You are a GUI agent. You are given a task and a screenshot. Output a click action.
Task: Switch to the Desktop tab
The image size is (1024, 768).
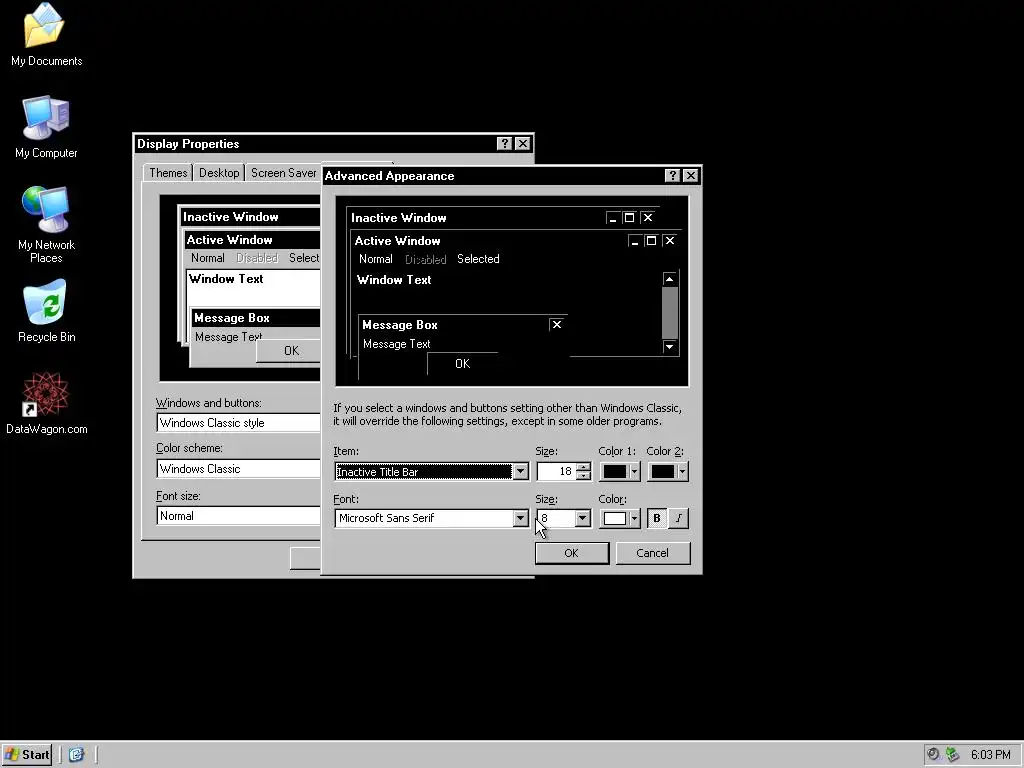point(219,172)
